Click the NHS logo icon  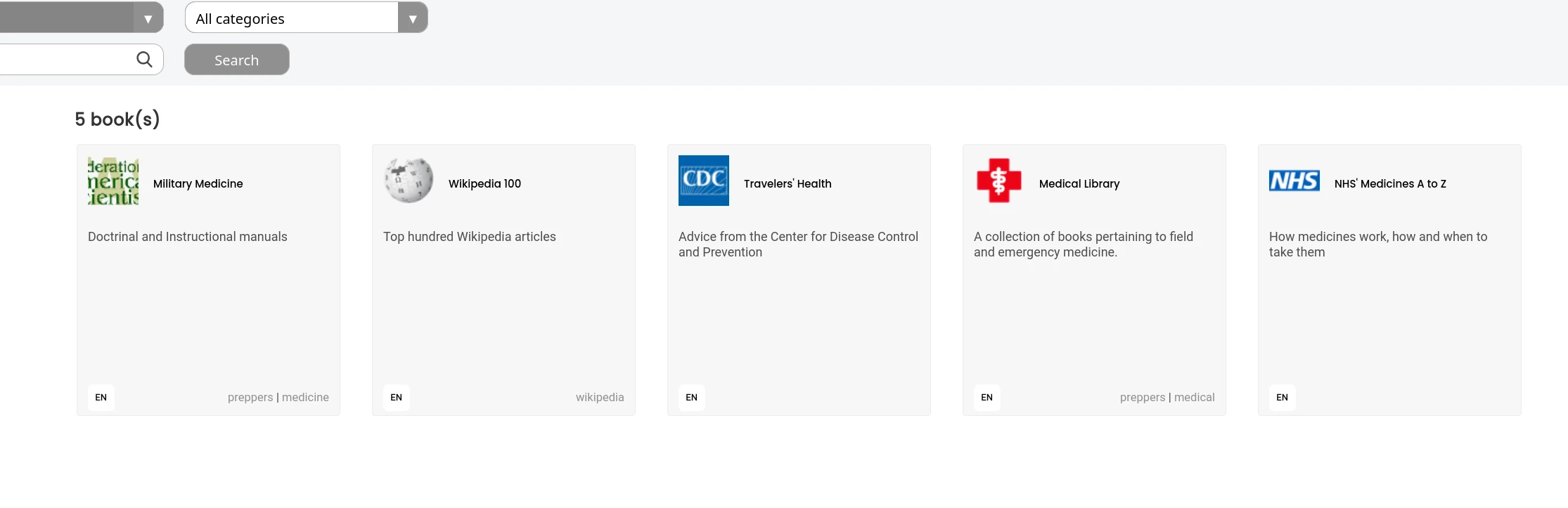(x=1294, y=181)
